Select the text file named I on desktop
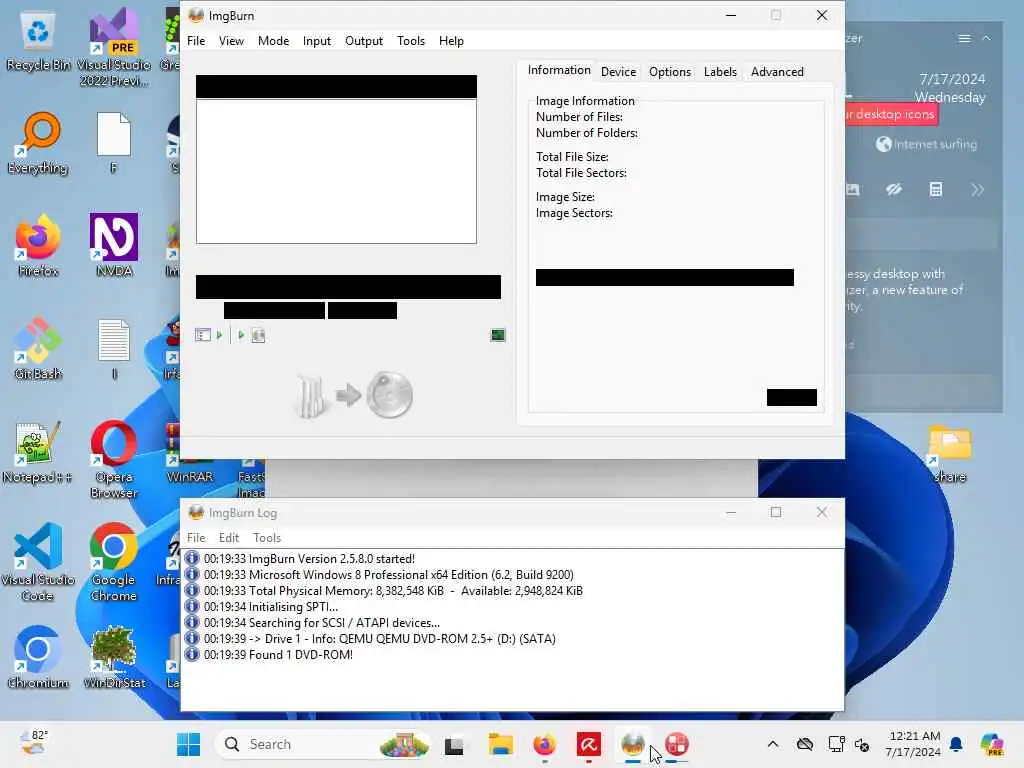The height and width of the screenshot is (768, 1024). click(x=114, y=349)
